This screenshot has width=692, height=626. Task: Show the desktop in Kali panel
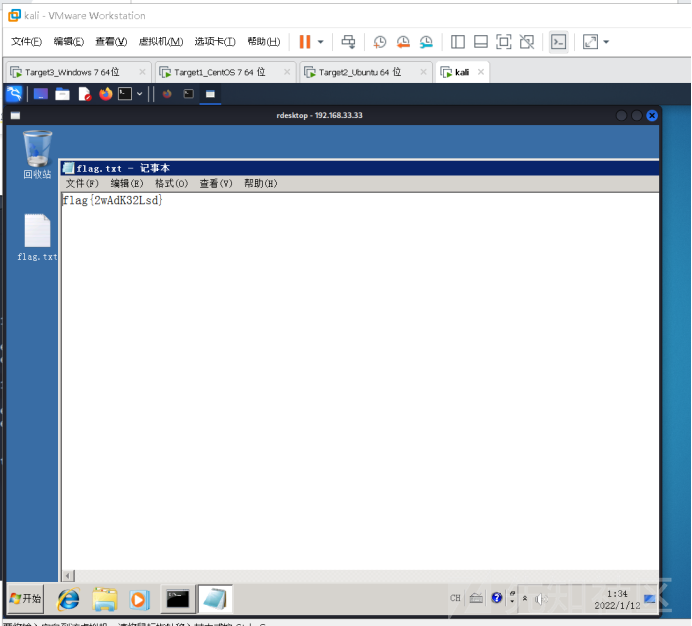pos(41,94)
